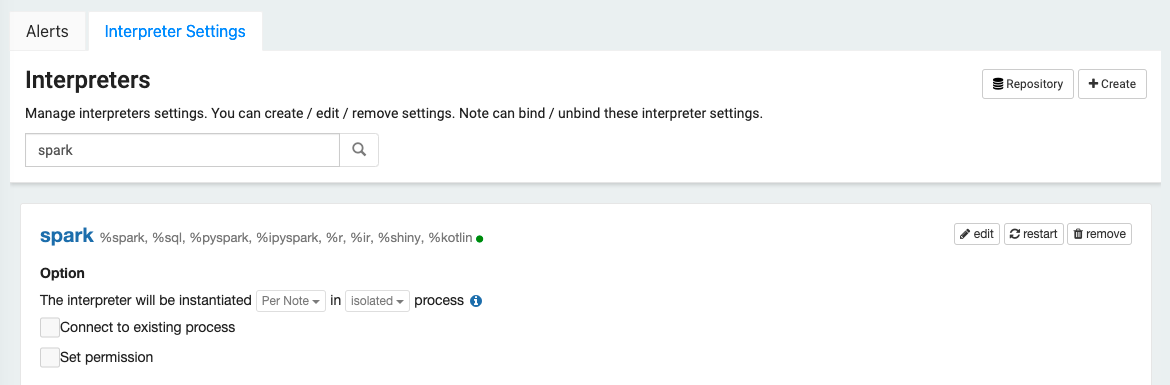Enable Connect to existing process checkbox
1170x385 pixels.
coord(50,328)
